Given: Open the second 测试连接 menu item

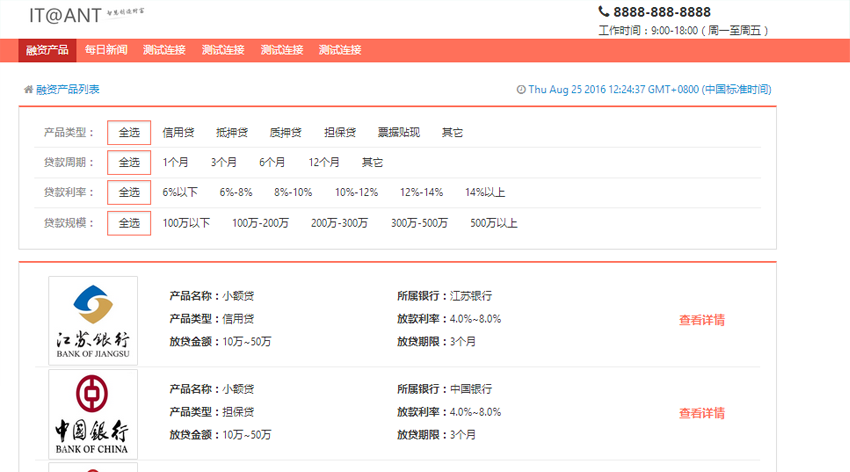Looking at the screenshot, I should point(223,50).
